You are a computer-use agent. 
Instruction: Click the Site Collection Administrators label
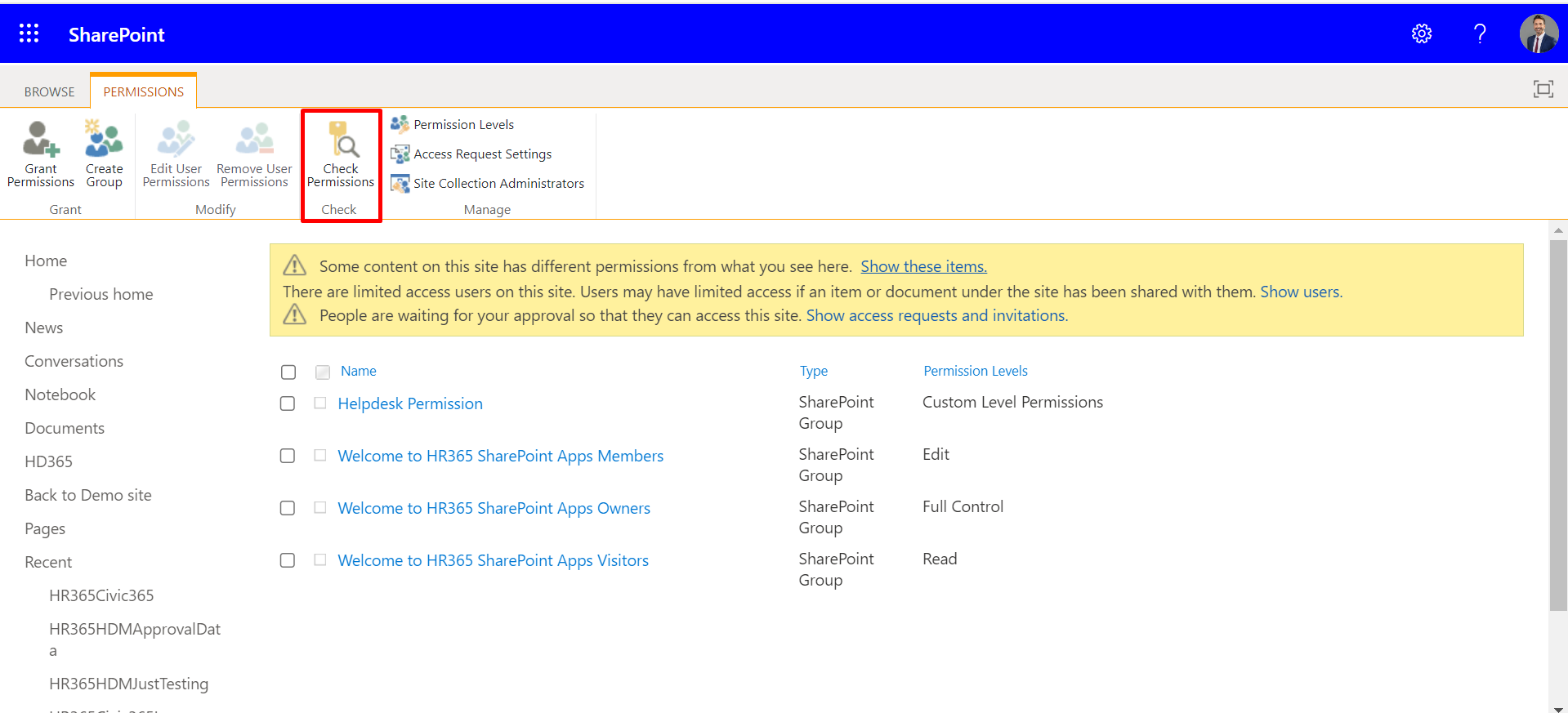[499, 183]
